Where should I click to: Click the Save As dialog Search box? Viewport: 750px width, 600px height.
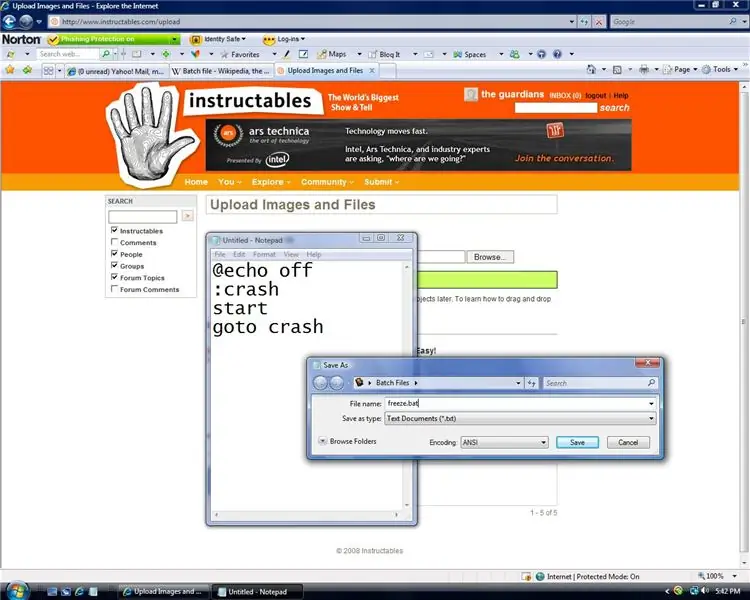(x=601, y=383)
